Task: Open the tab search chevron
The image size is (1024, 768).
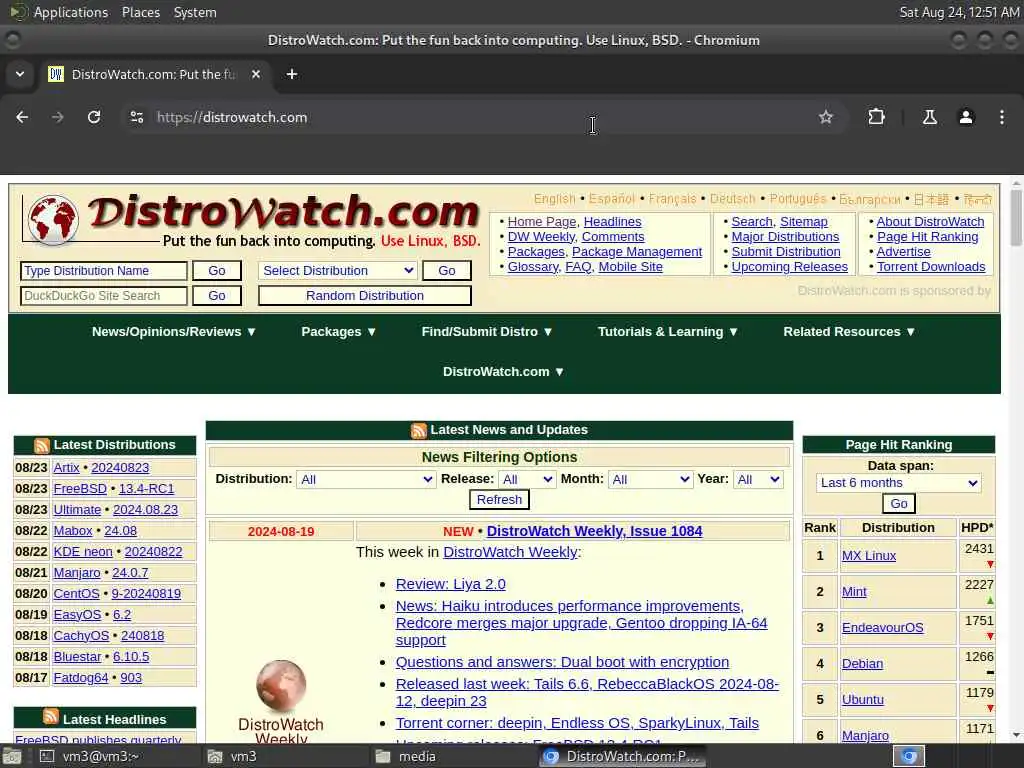Action: tap(20, 74)
